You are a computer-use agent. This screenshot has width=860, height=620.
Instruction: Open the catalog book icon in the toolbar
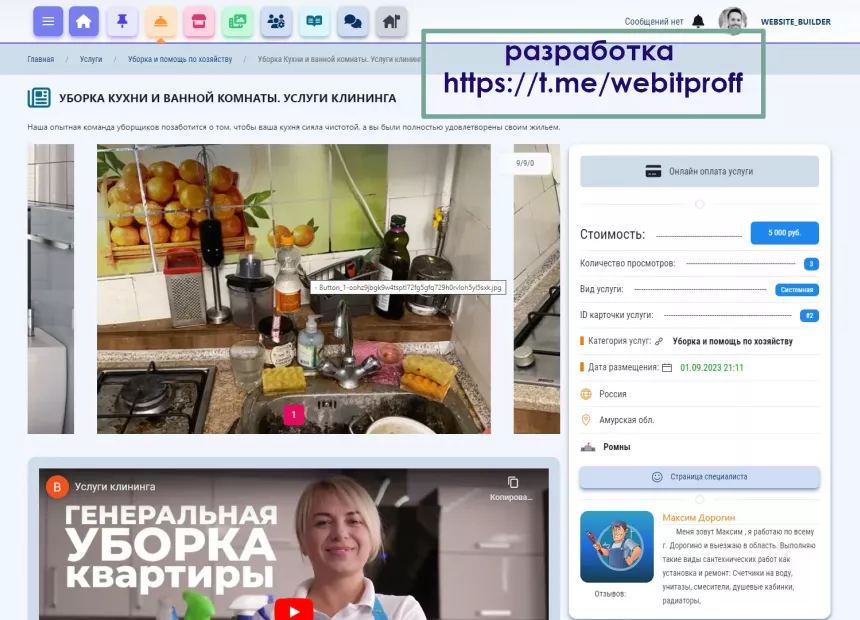[314, 20]
